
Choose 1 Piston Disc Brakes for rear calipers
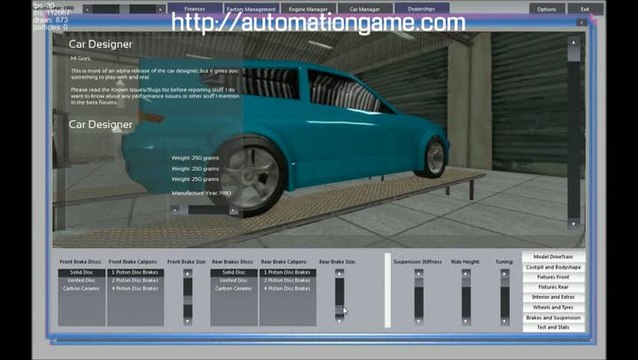click(288, 273)
